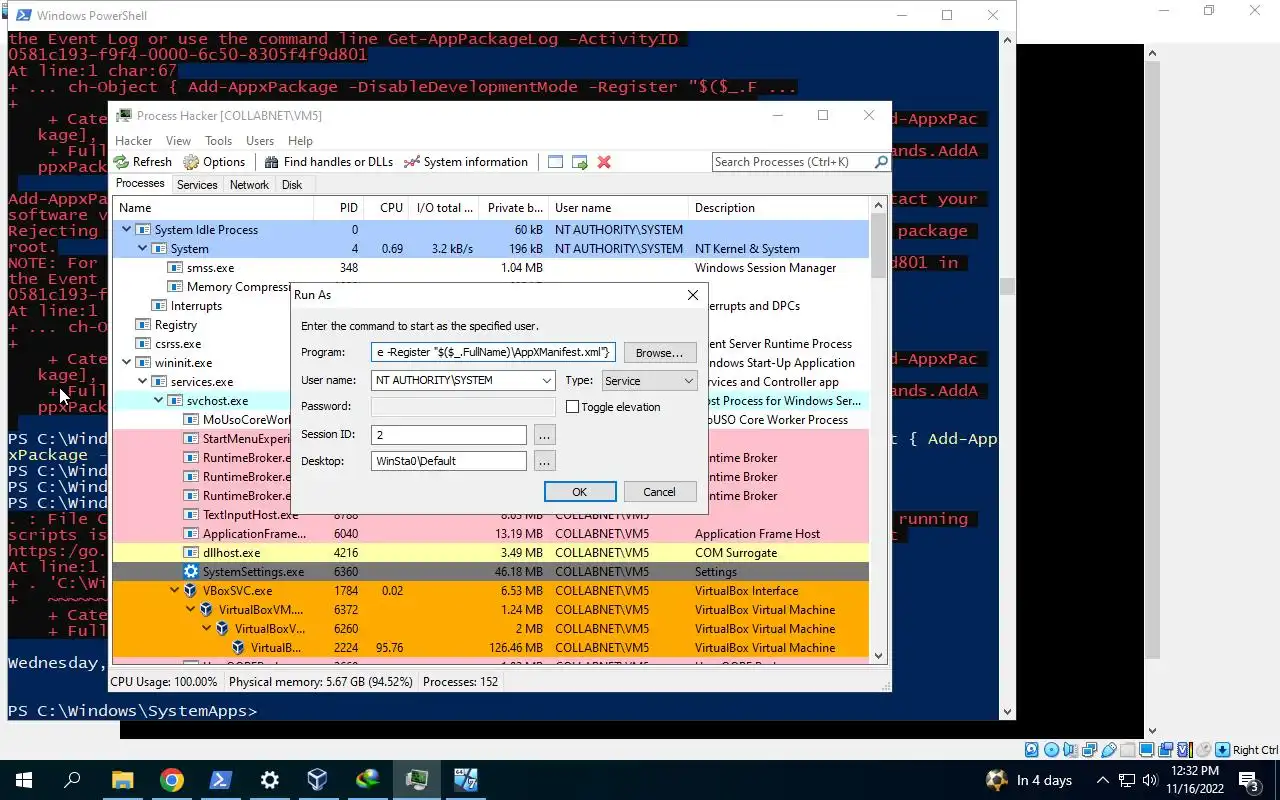Collapse the wininit.exe tree node
The width and height of the screenshot is (1280, 800).
pos(126,363)
